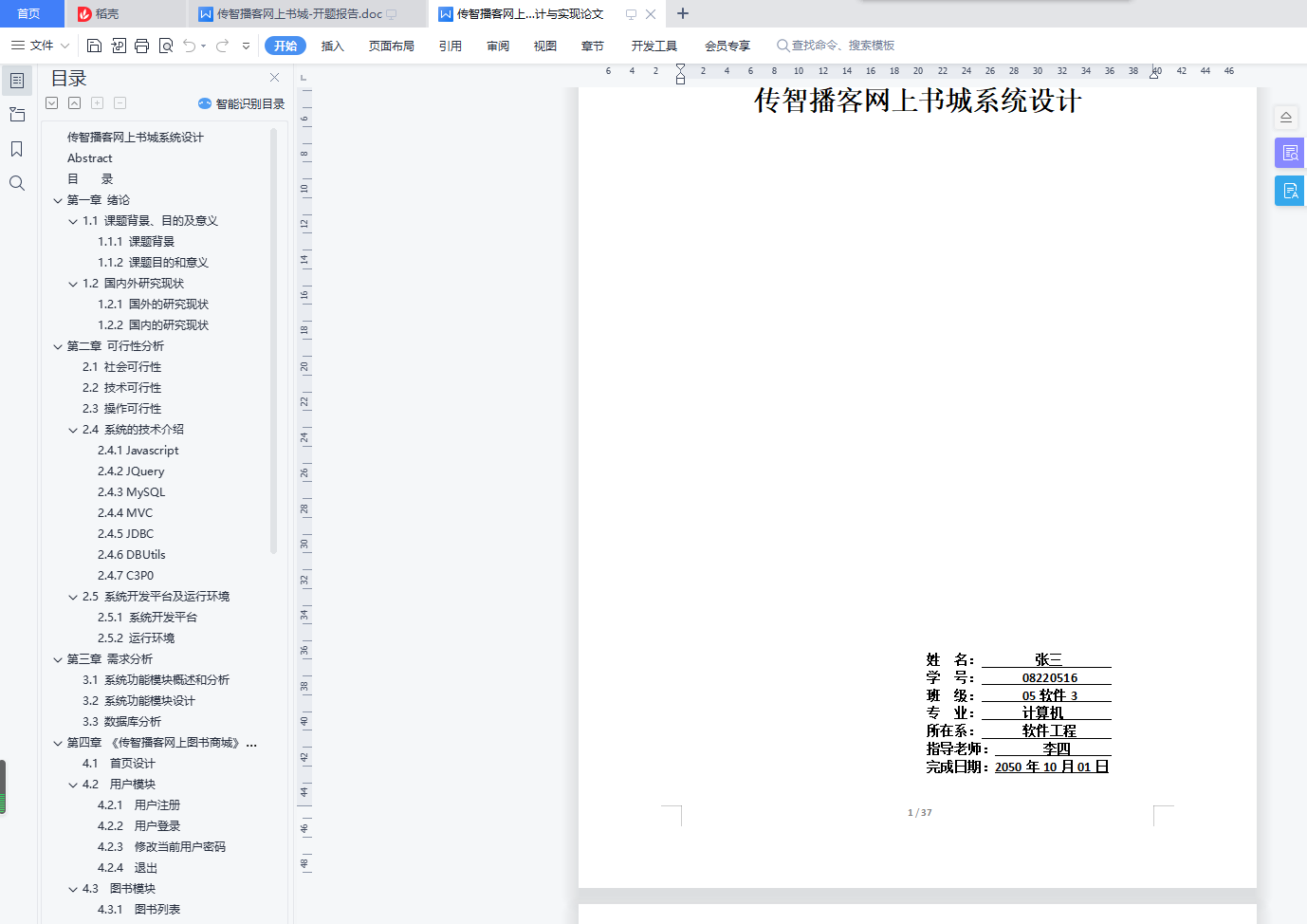Viewport: 1307px width, 924px height.
Task: Click the demote heading minus icon in 目录 panel
Action: coord(120,103)
